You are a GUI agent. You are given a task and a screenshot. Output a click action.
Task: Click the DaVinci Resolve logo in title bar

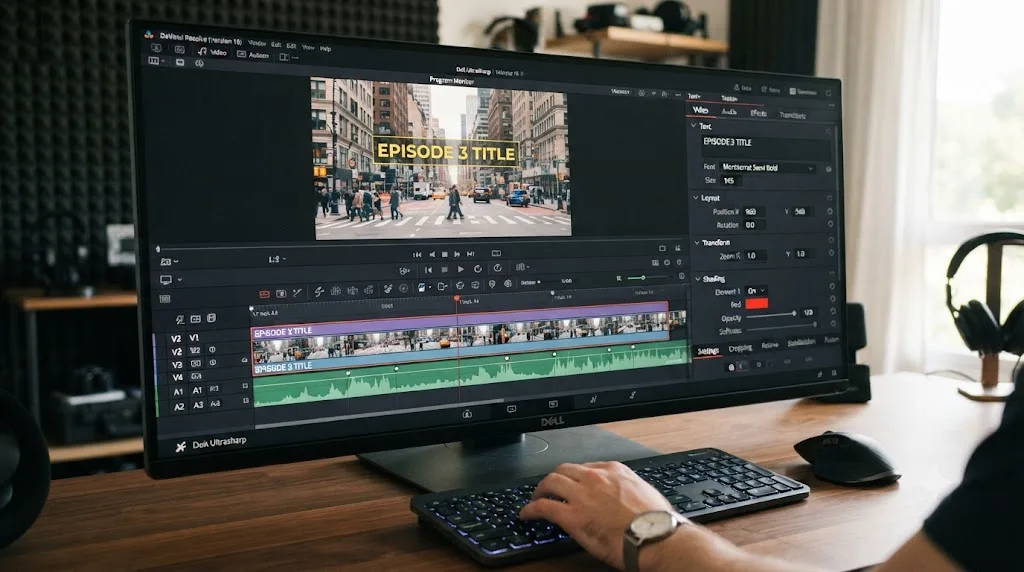point(149,35)
